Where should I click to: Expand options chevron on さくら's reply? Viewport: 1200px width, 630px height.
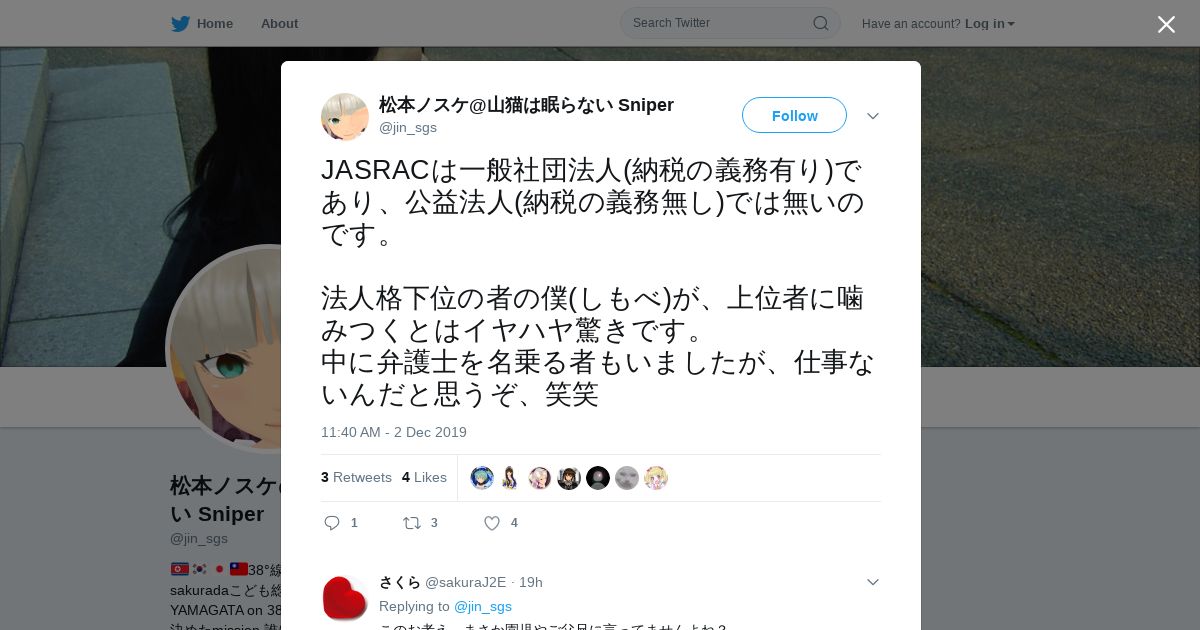coord(873,582)
